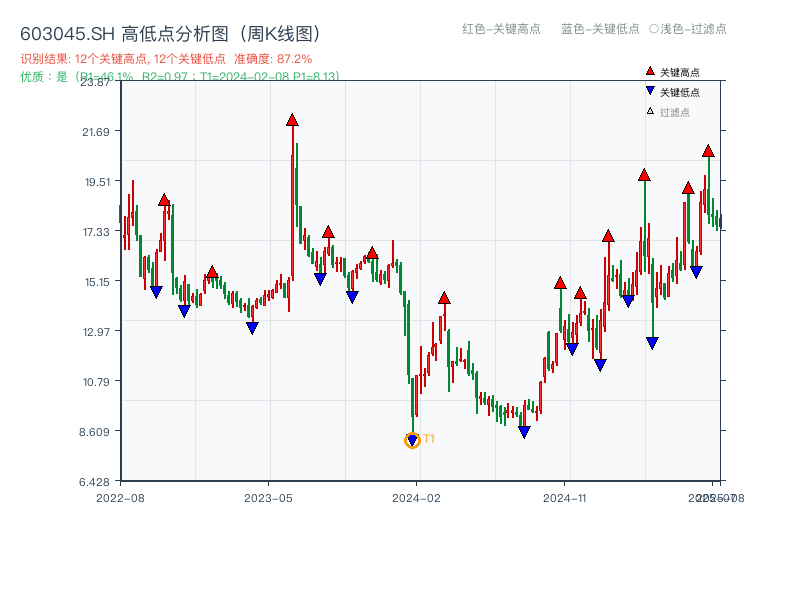This screenshot has height=600, width=800.
Task: Click the red triangle above the 2025 peak candle
Action: [x=707, y=153]
